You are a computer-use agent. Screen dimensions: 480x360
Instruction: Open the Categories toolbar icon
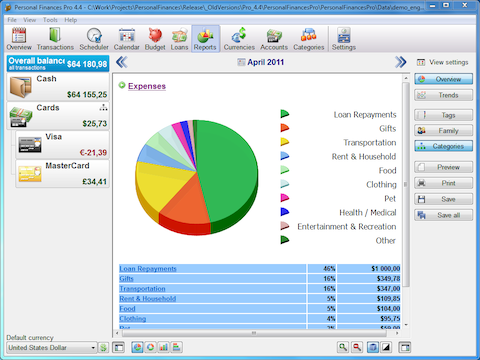pos(309,39)
